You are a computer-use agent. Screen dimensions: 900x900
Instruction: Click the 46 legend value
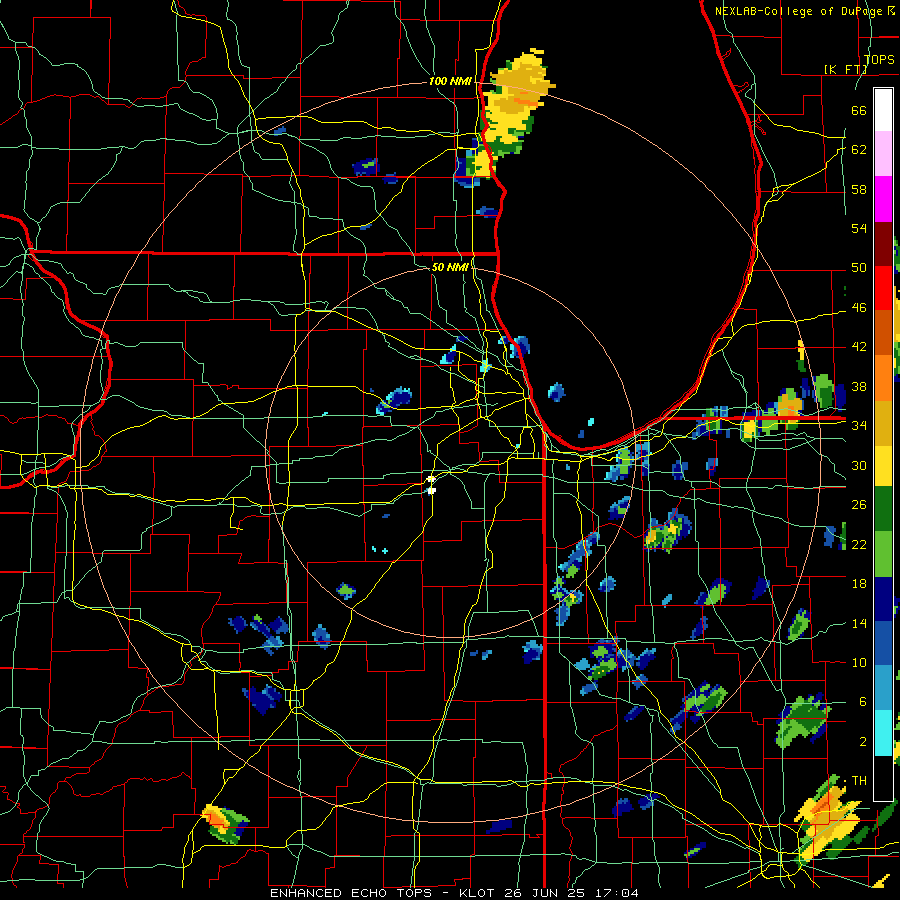859,308
